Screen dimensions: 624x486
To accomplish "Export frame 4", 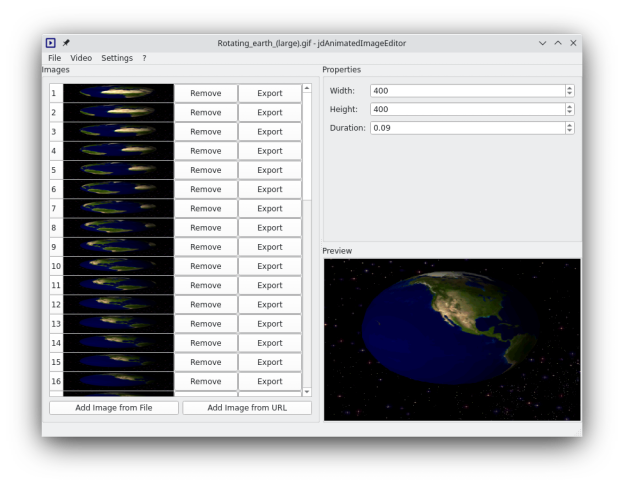I will 270,151.
